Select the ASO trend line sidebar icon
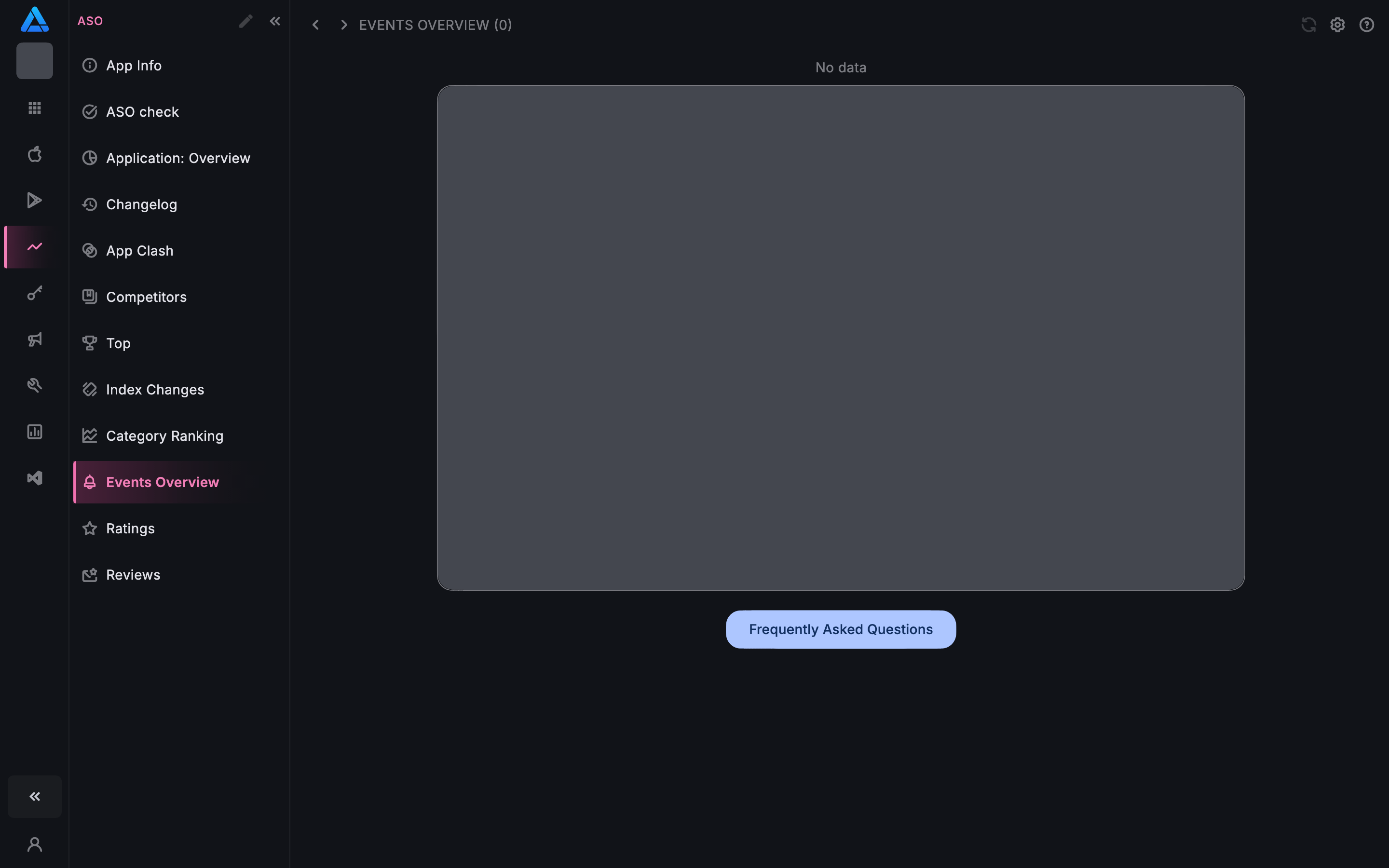Screen dimensions: 1389x868 point(34,247)
